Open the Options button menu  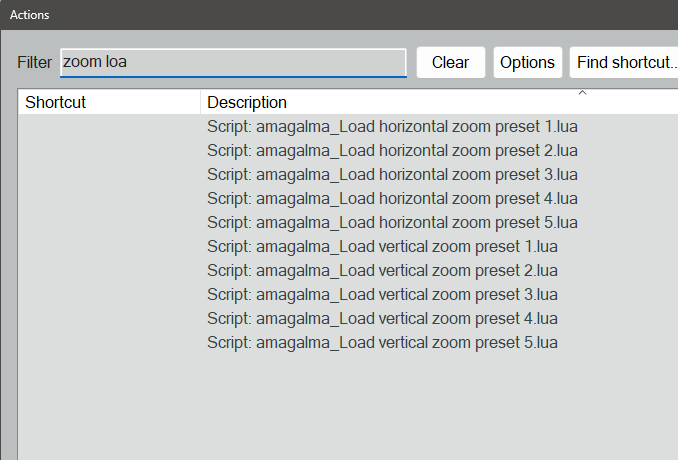click(527, 62)
